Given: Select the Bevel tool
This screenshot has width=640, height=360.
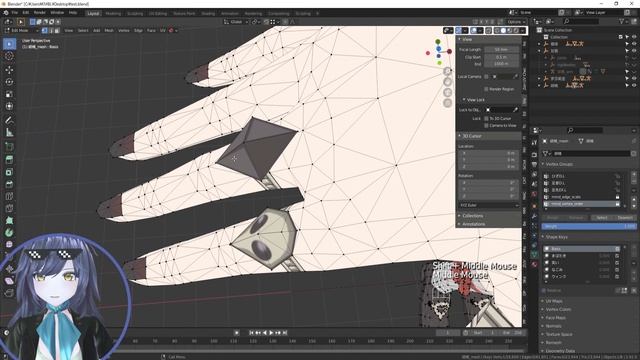Looking at the screenshot, I should pos(9,184).
